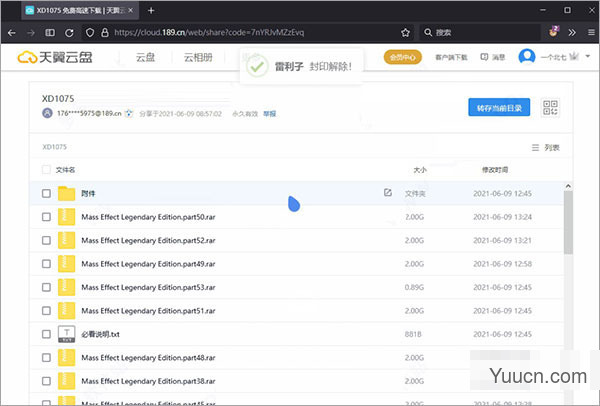
Task: Click the rar icon for part50.rar
Action: [66, 217]
